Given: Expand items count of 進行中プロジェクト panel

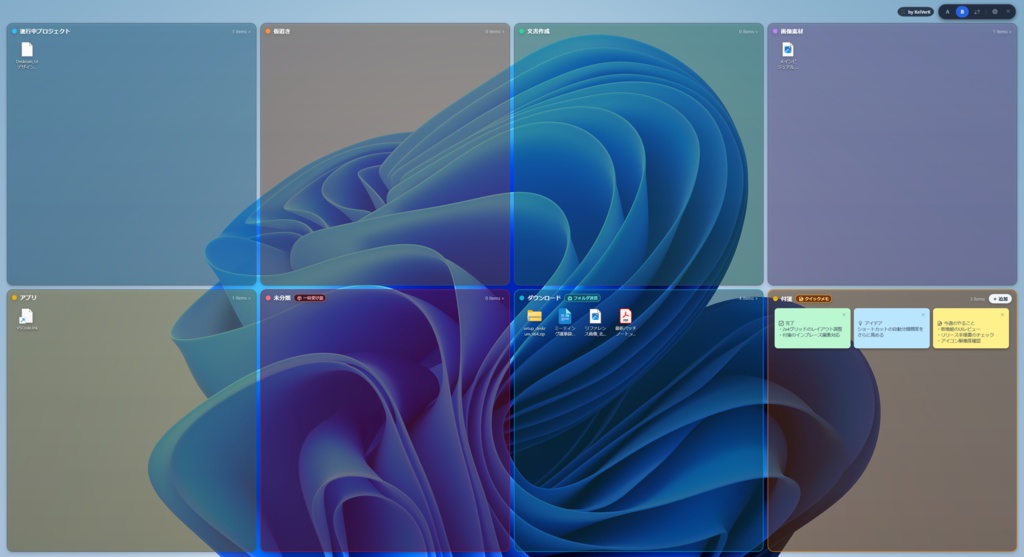Looking at the screenshot, I should 241,31.
